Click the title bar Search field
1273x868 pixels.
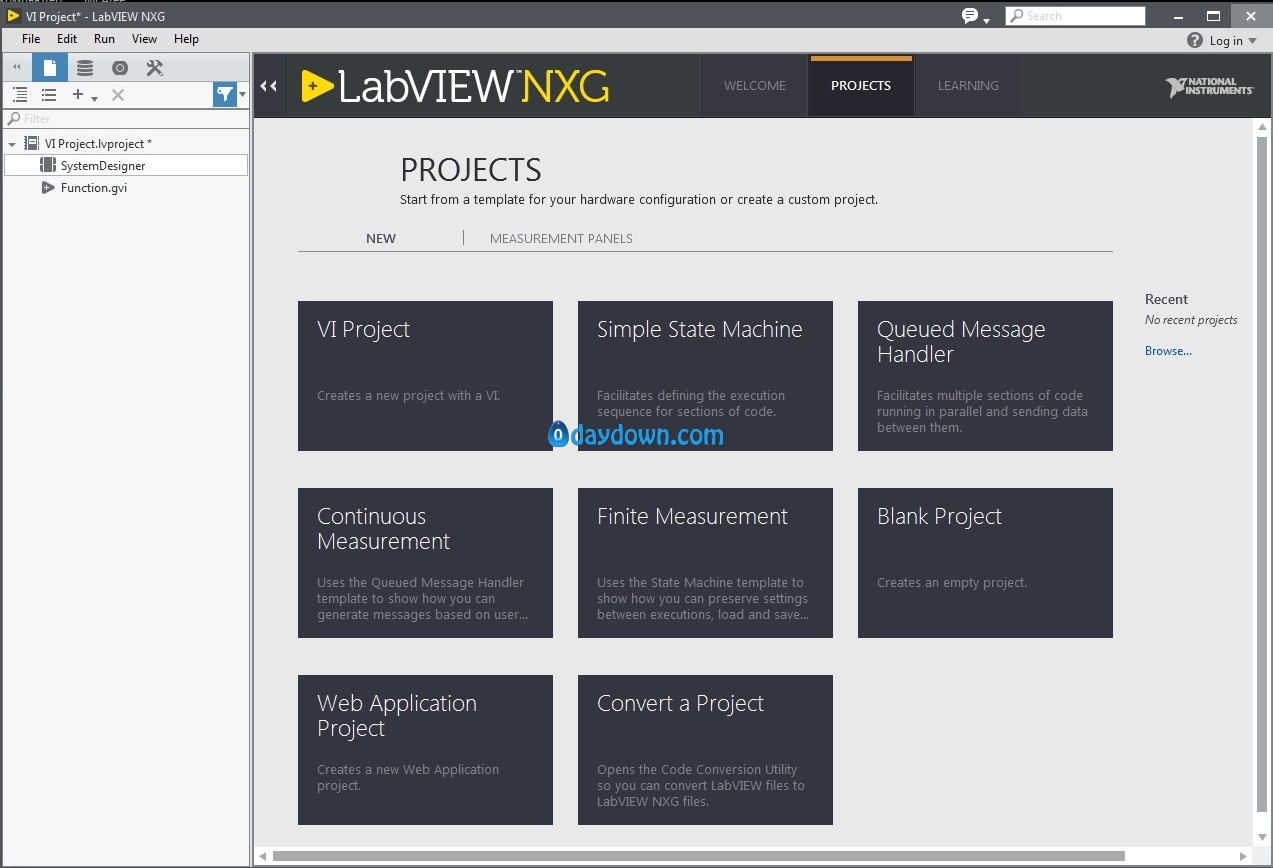[x=1075, y=16]
